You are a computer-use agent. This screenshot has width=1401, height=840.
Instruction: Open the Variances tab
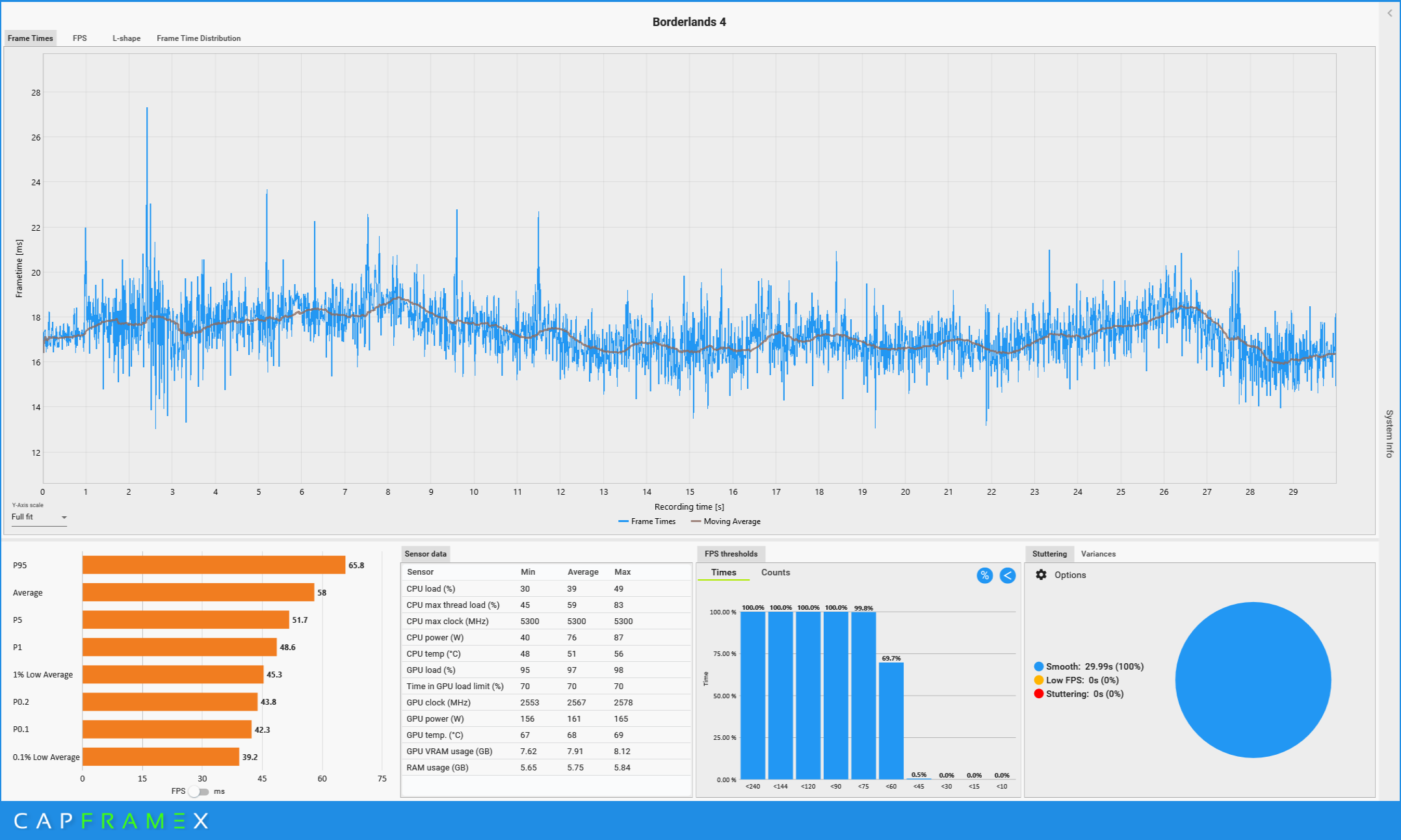pos(1098,554)
